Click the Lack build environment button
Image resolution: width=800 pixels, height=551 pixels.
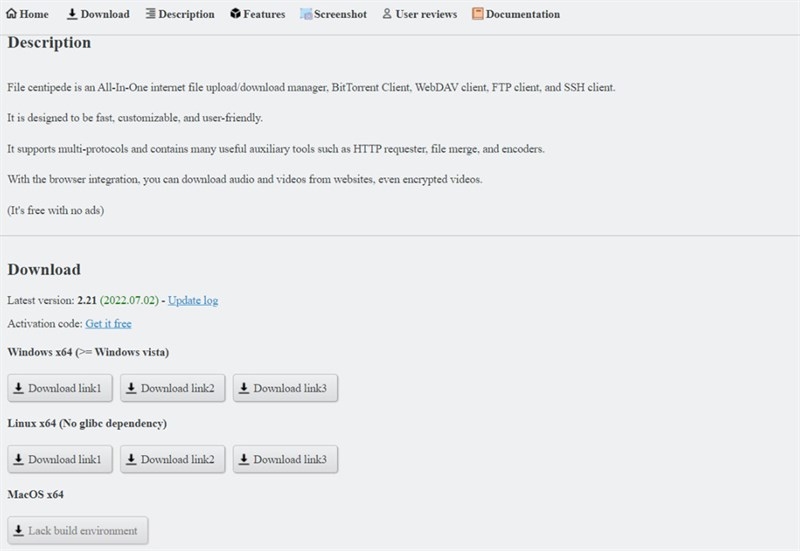click(x=78, y=531)
